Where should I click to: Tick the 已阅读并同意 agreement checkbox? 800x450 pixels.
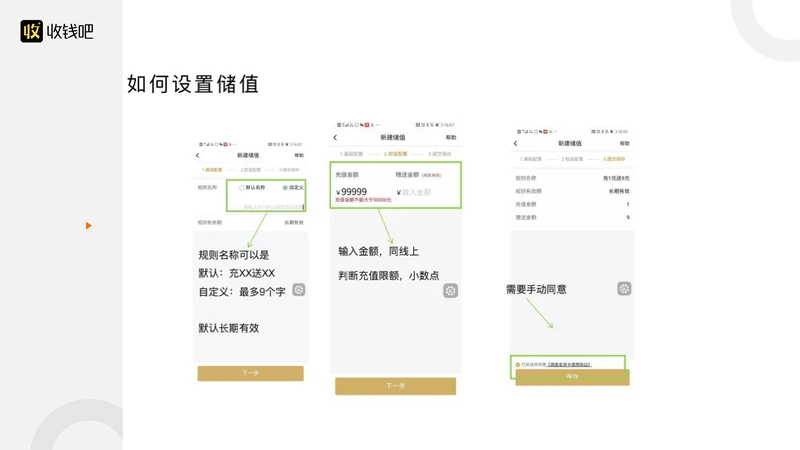[518, 365]
